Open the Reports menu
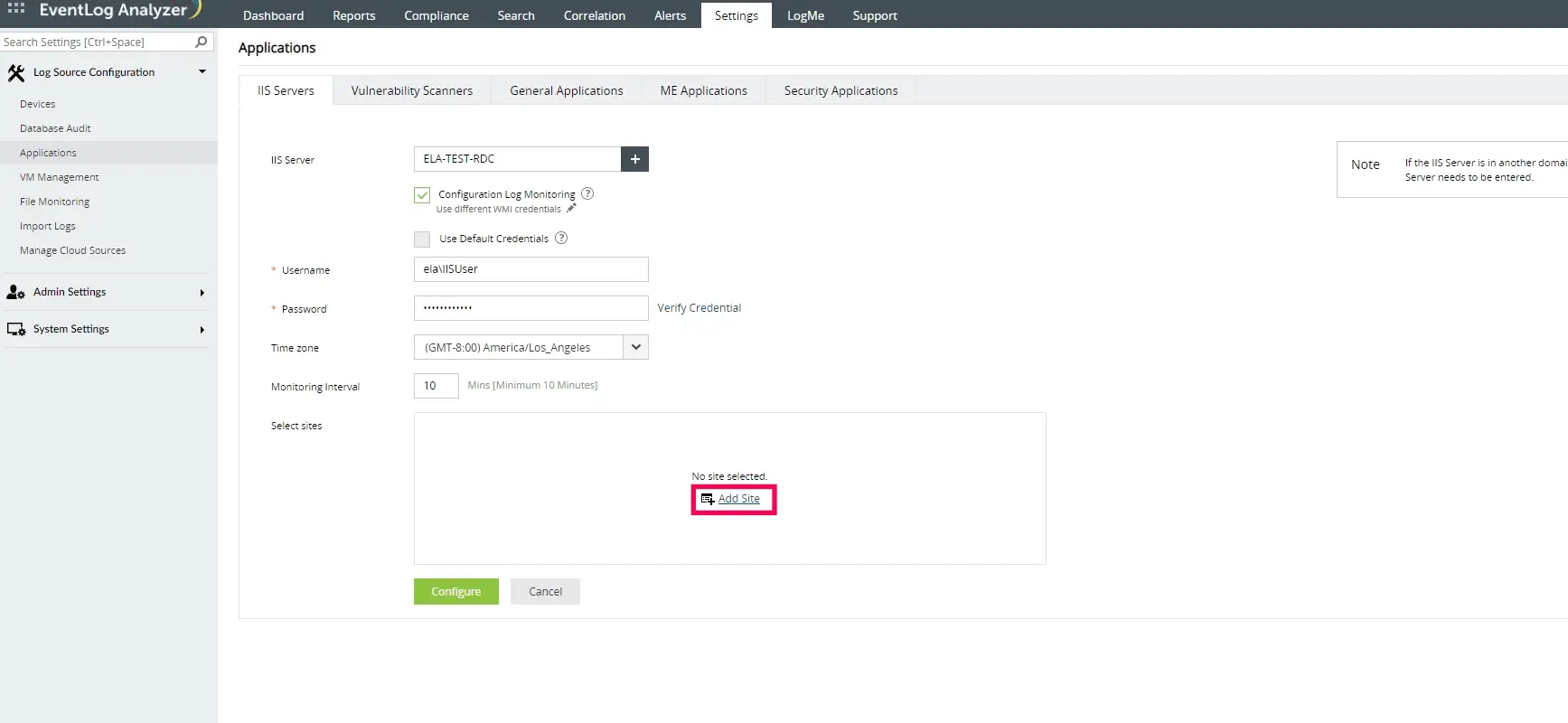This screenshot has width=1568, height=723. [x=354, y=15]
